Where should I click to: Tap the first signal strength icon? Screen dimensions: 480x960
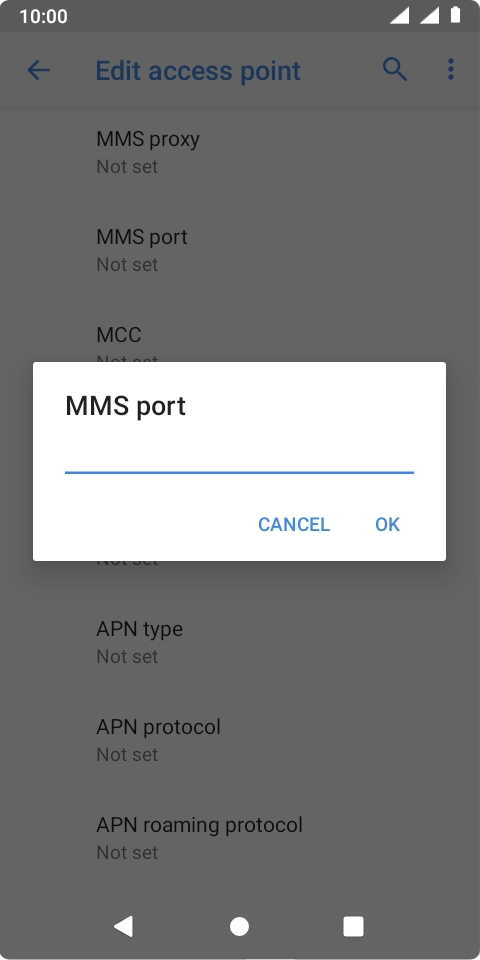pos(399,15)
